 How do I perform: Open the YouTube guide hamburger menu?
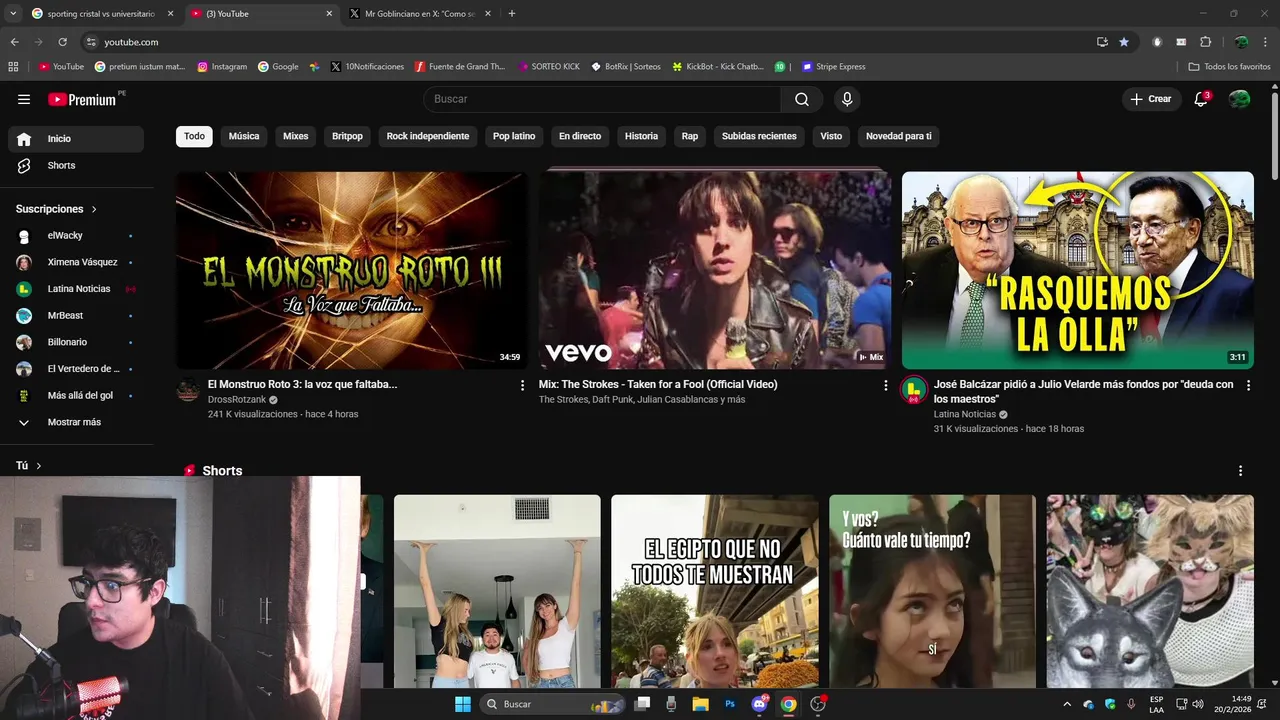click(x=24, y=99)
